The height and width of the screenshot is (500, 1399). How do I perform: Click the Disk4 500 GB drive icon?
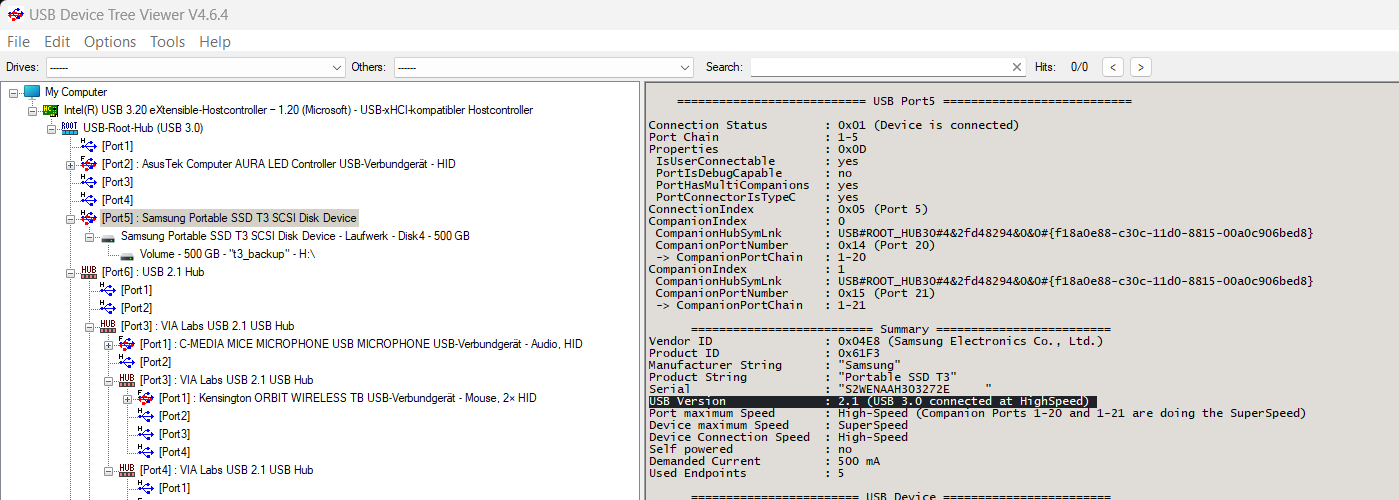[x=107, y=236]
